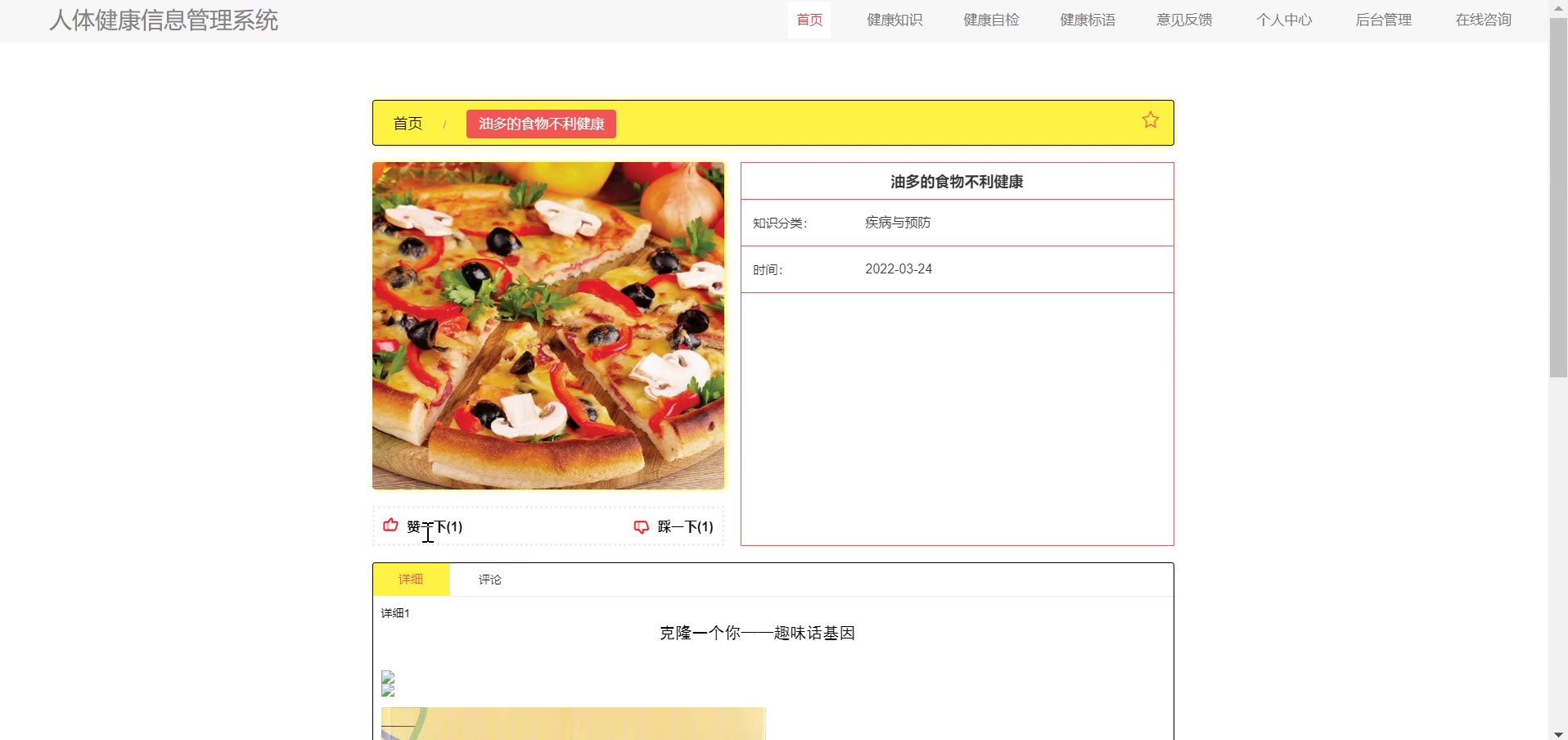
Task: Click the pizza article image
Action: [x=548, y=326]
